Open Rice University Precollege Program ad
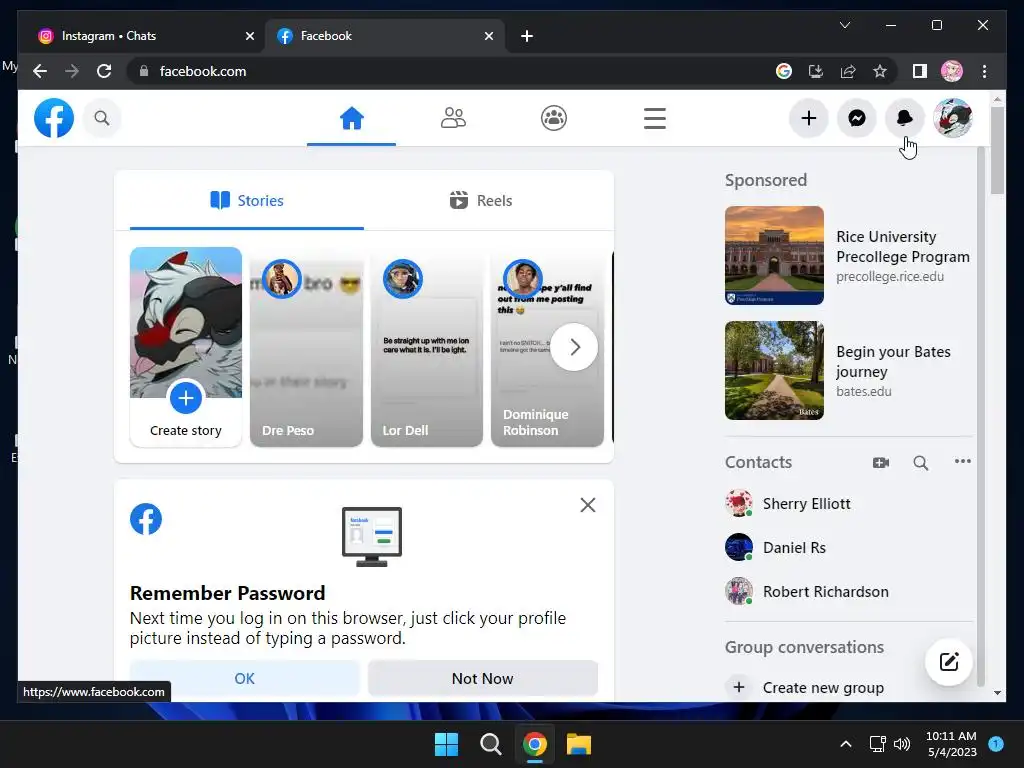Image resolution: width=1024 pixels, height=768 pixels. point(848,255)
